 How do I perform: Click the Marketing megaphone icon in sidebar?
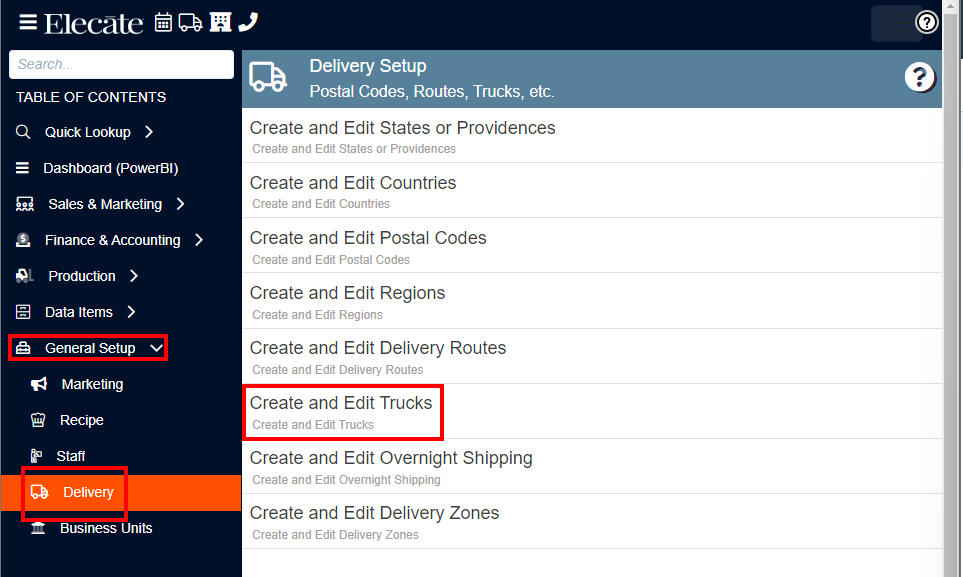[x=39, y=384]
